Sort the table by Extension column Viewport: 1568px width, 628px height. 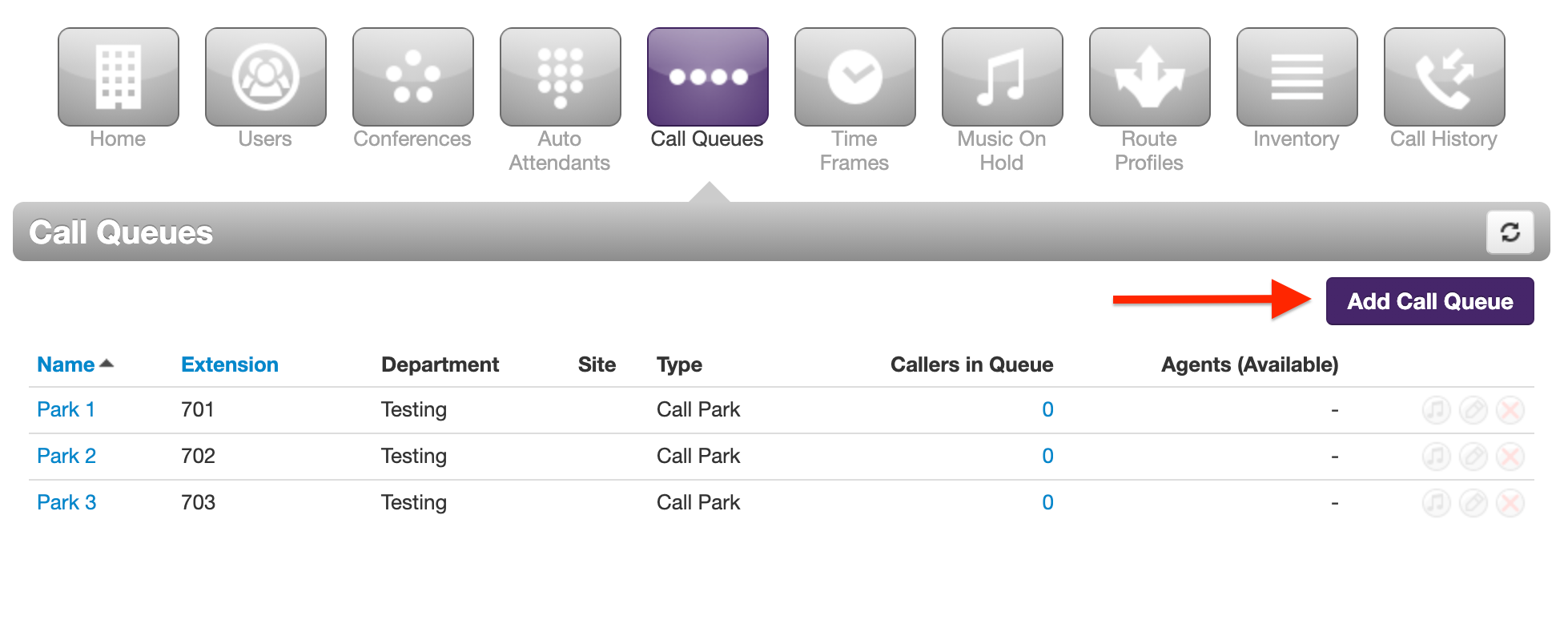click(230, 364)
